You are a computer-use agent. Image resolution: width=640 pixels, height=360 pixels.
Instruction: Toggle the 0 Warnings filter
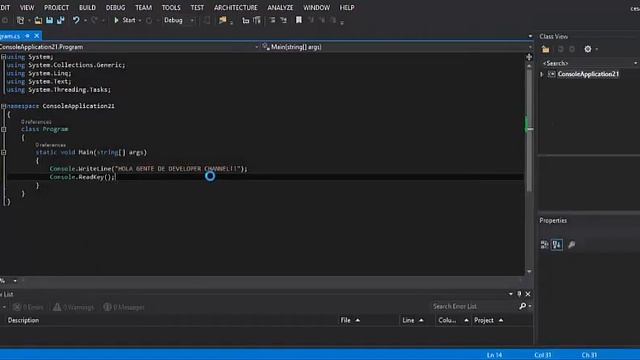coord(73,307)
